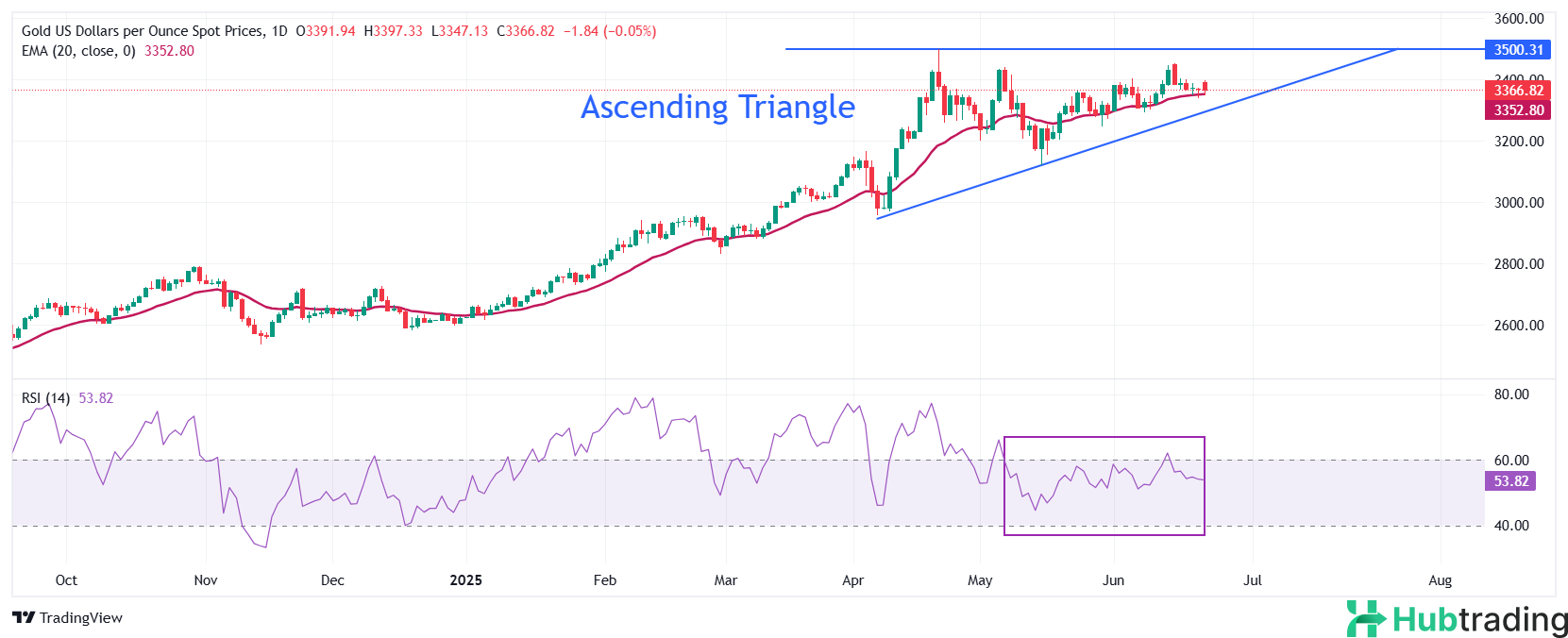The width and height of the screenshot is (1568, 638).
Task: Click the EMA (20, close, 0) indicator legend
Action: click(78, 51)
